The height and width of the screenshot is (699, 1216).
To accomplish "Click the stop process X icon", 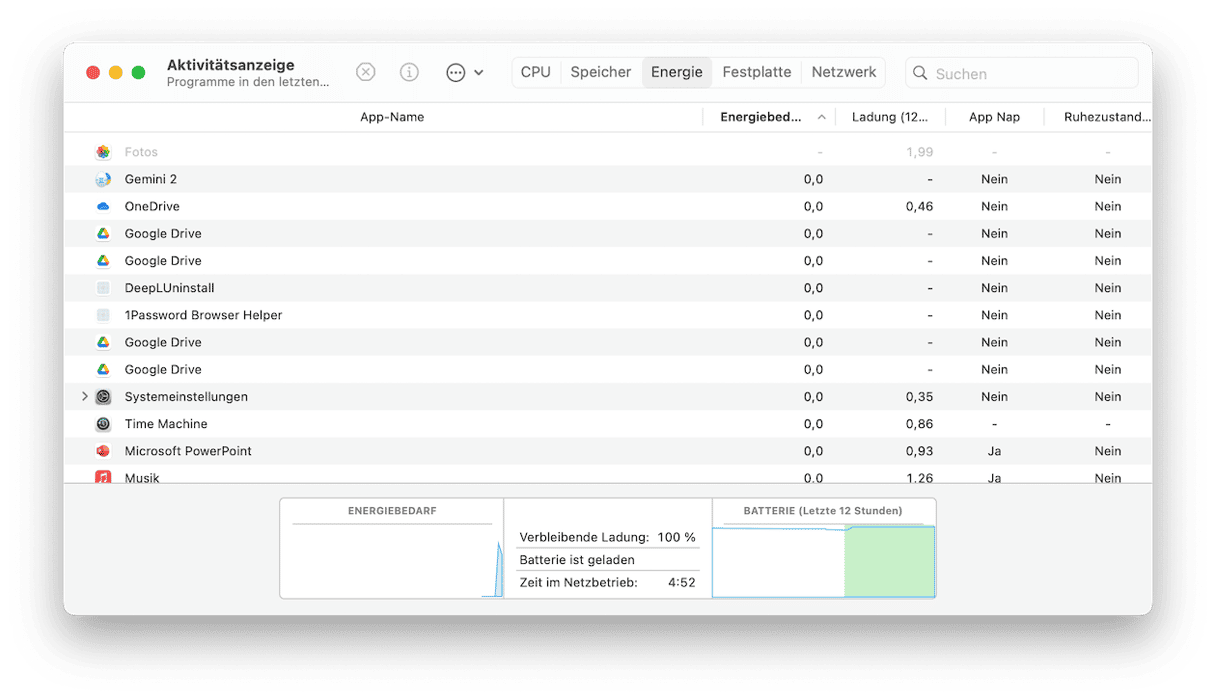I will 366,72.
